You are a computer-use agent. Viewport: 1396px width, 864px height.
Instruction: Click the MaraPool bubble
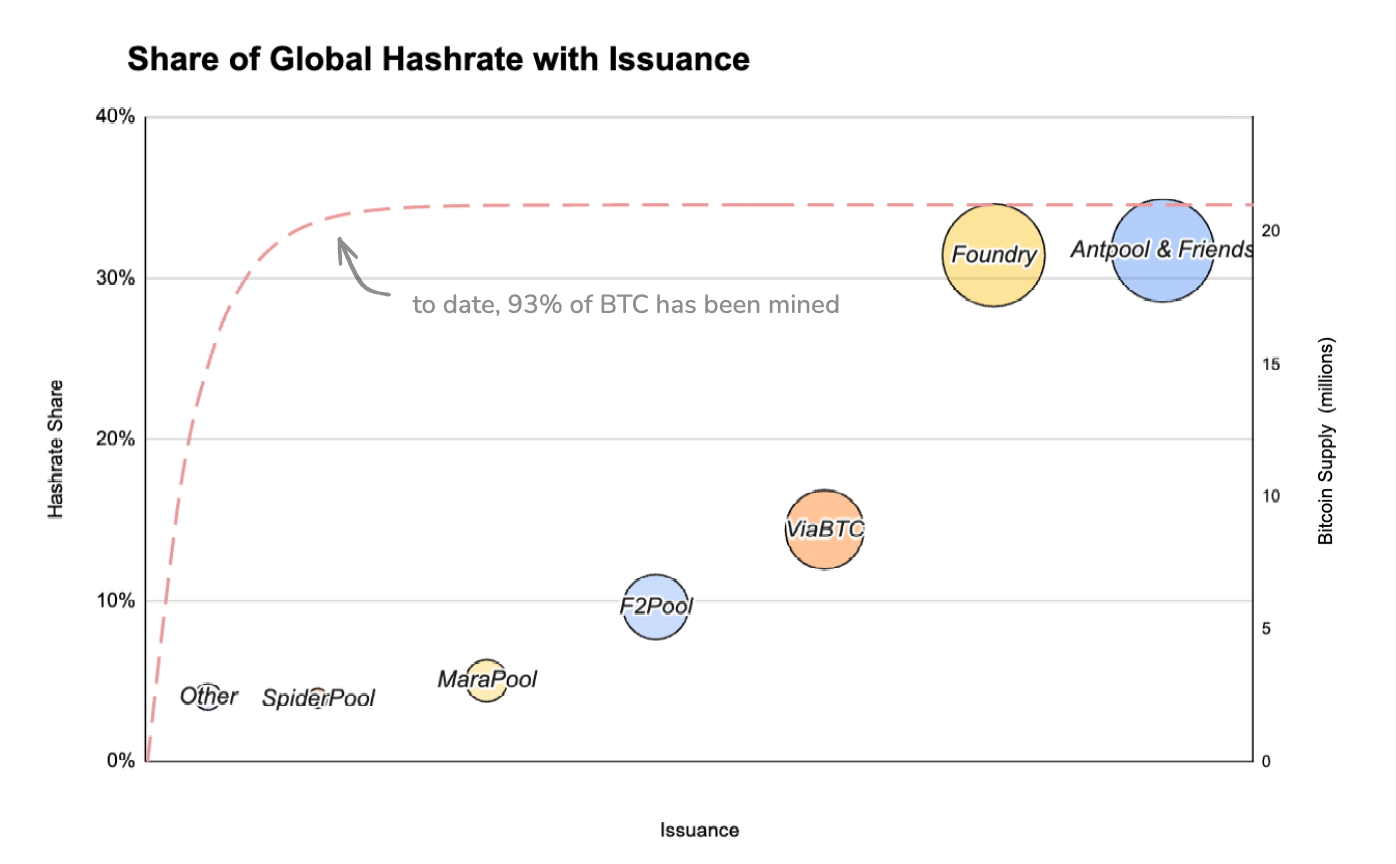(x=487, y=680)
